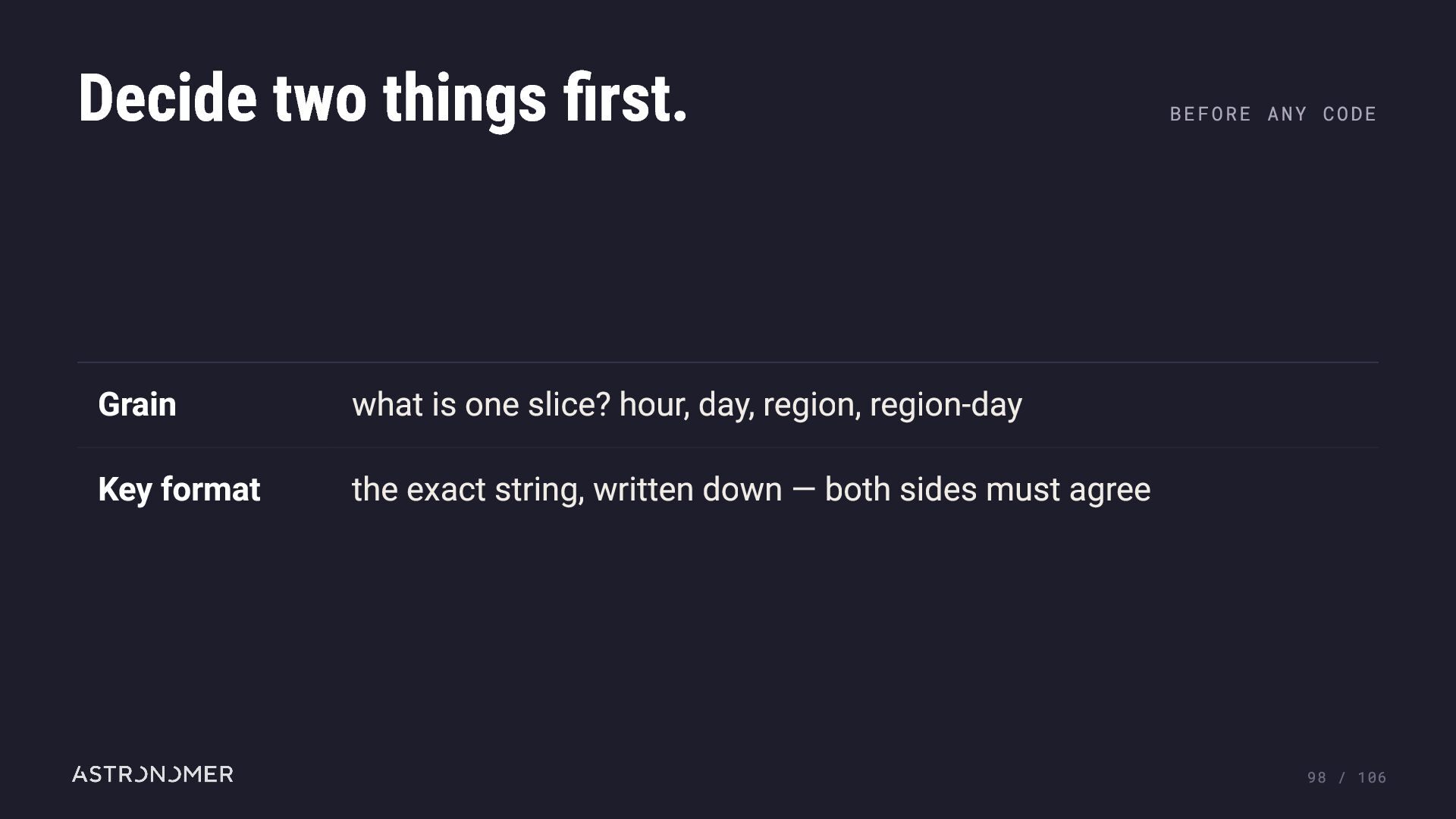The image size is (1456, 819).
Task: Click the total slide count "106"
Action: 1372,777
